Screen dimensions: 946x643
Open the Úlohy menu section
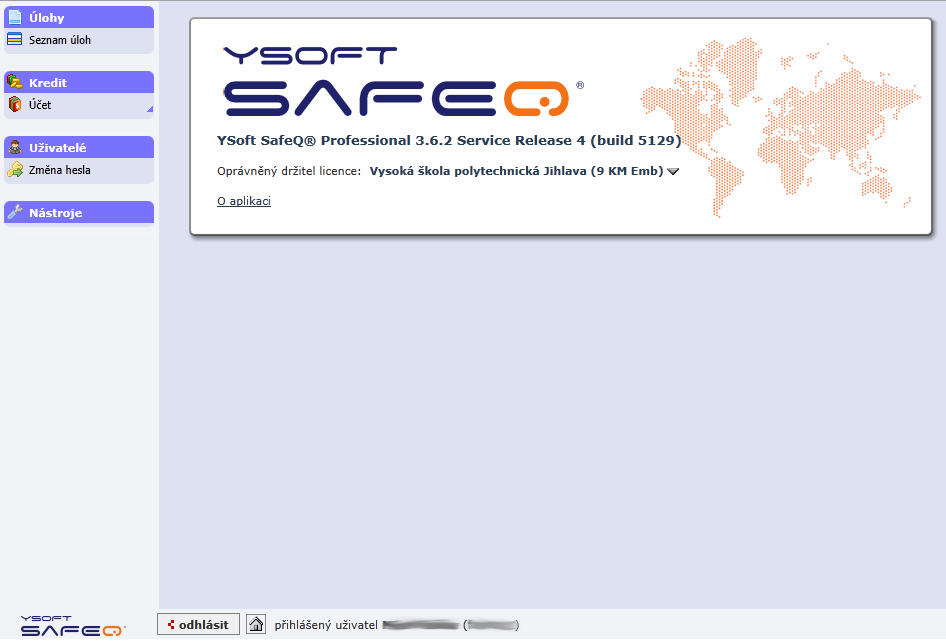click(x=79, y=17)
